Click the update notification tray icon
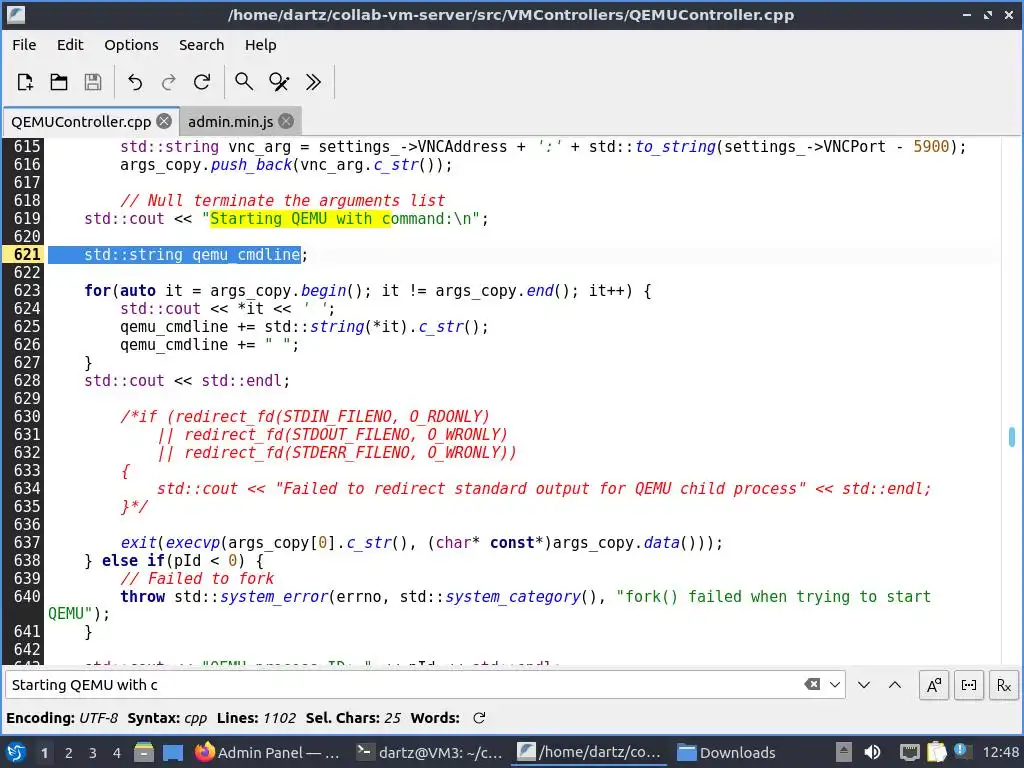The height and width of the screenshot is (768, 1024). tap(961, 751)
